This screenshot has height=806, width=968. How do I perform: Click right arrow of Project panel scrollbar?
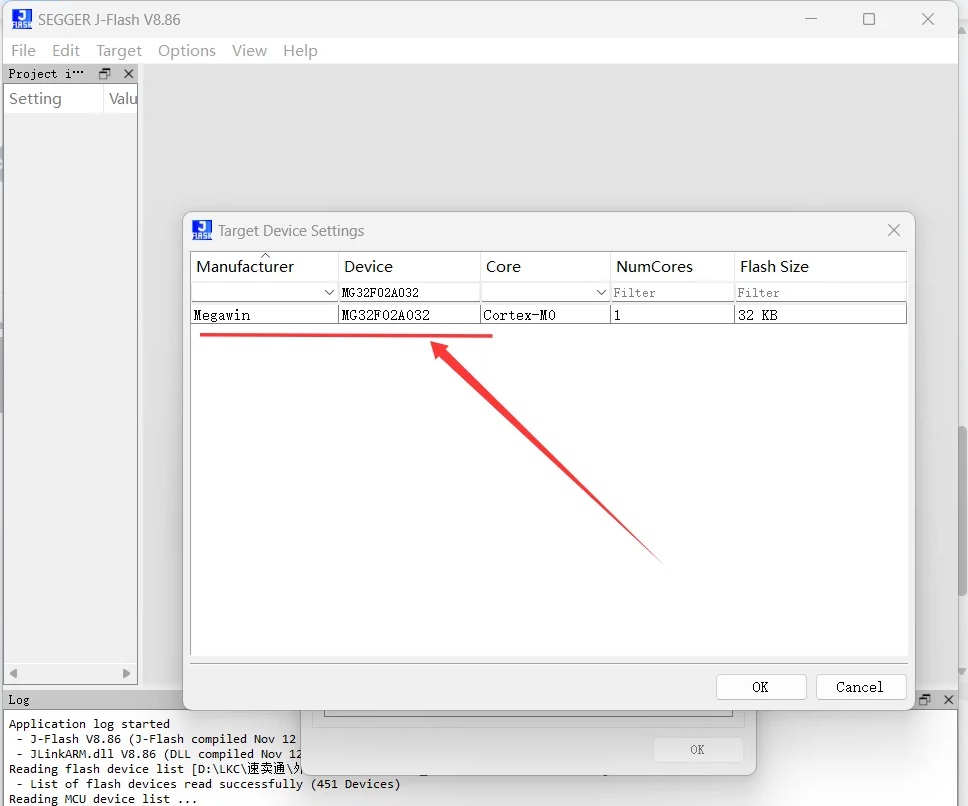127,673
